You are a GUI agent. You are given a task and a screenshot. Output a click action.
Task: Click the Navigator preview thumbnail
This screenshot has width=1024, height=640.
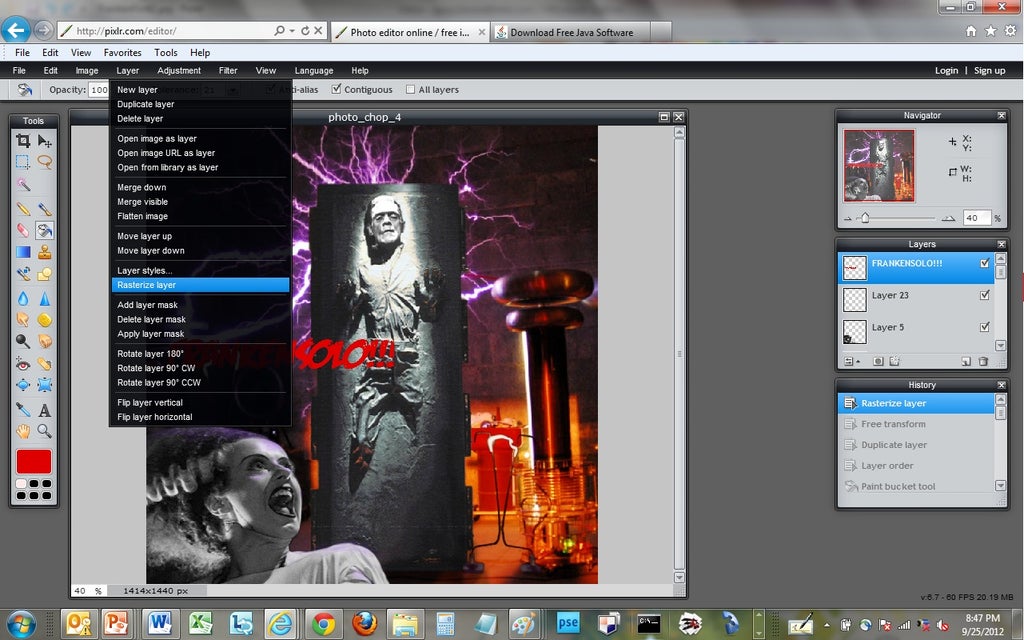pos(878,165)
